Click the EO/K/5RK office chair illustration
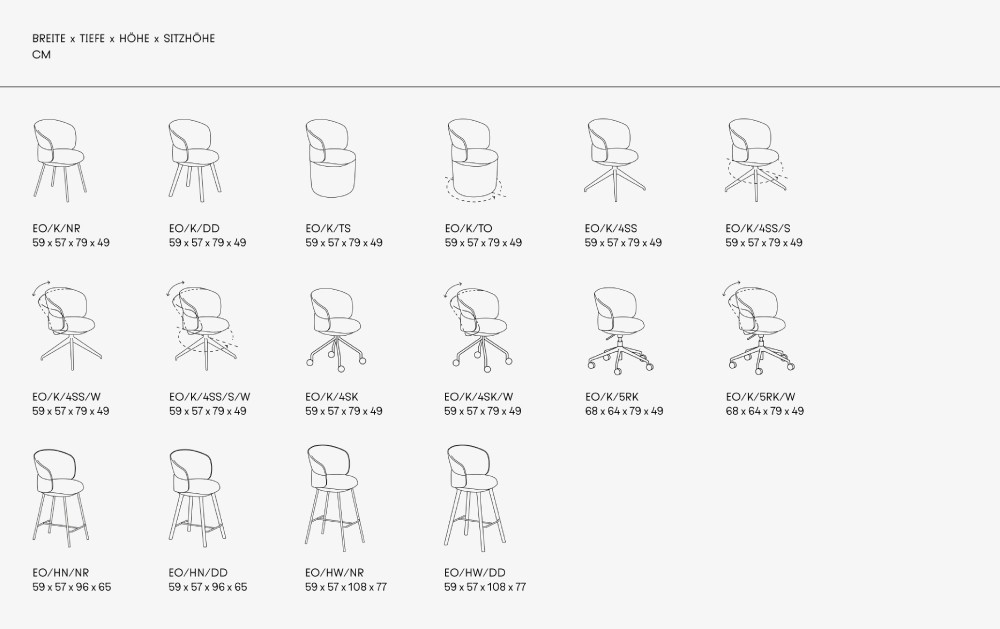This screenshot has width=1000, height=629. (x=617, y=327)
